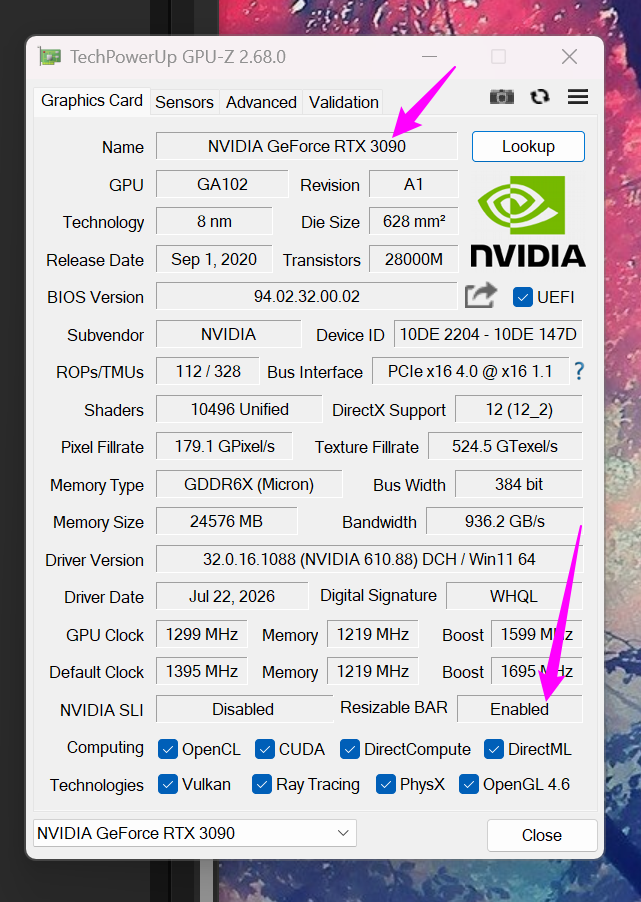This screenshot has height=902, width=641.
Task: Click the Revision value A1
Action: 414,184
